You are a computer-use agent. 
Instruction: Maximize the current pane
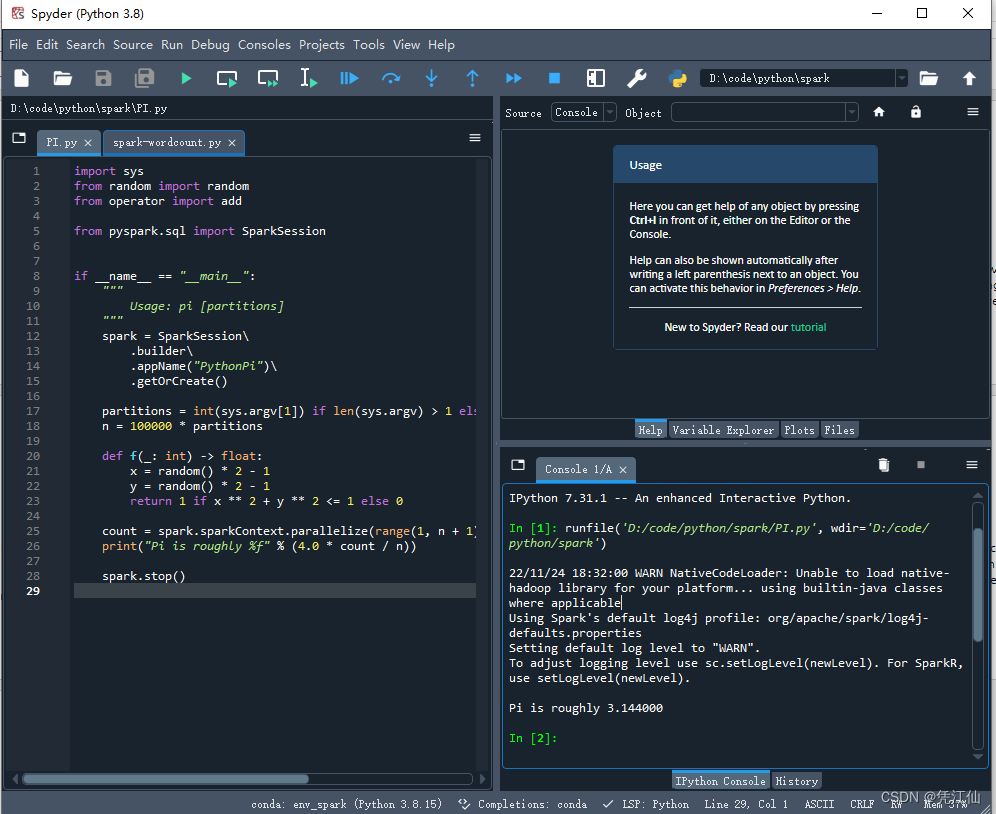(596, 78)
